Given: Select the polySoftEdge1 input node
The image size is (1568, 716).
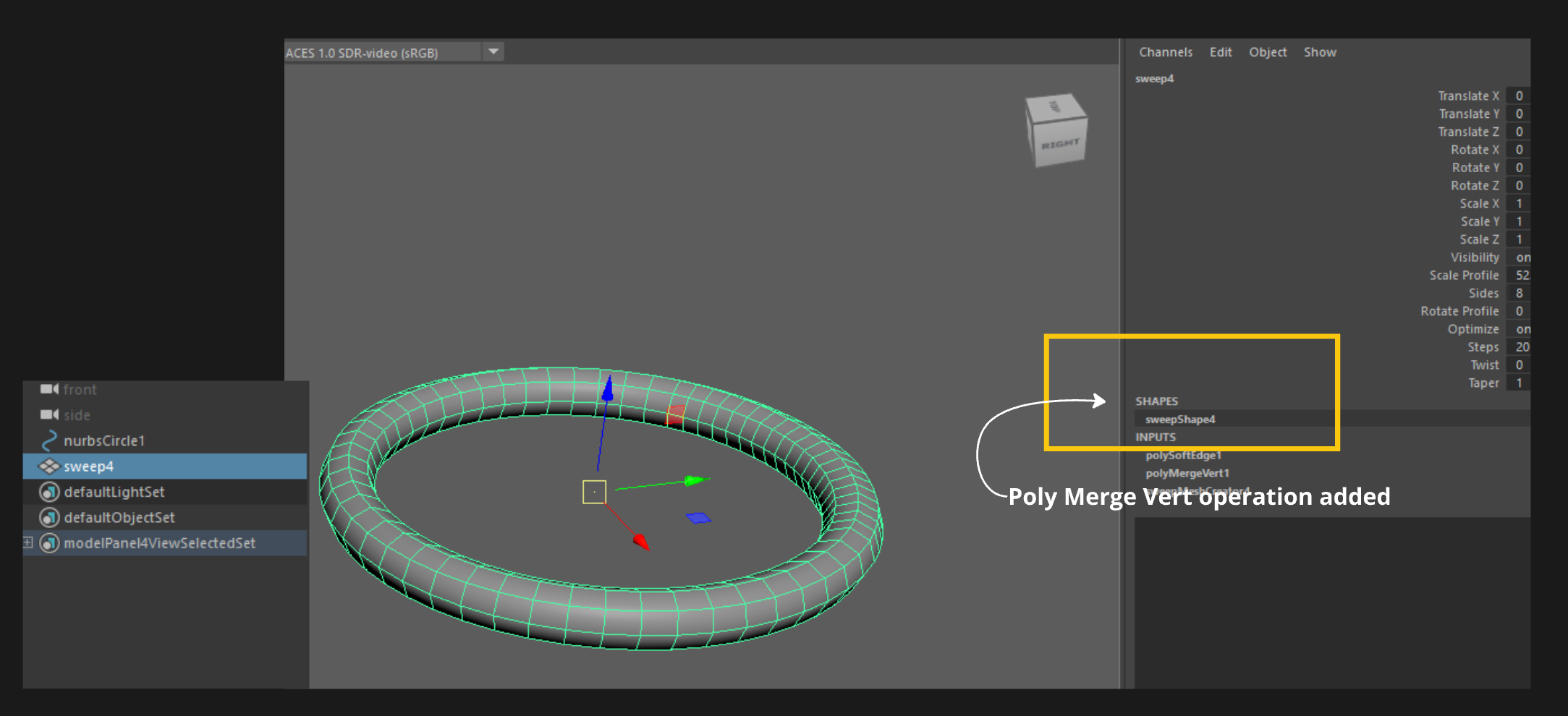Looking at the screenshot, I should (1183, 456).
